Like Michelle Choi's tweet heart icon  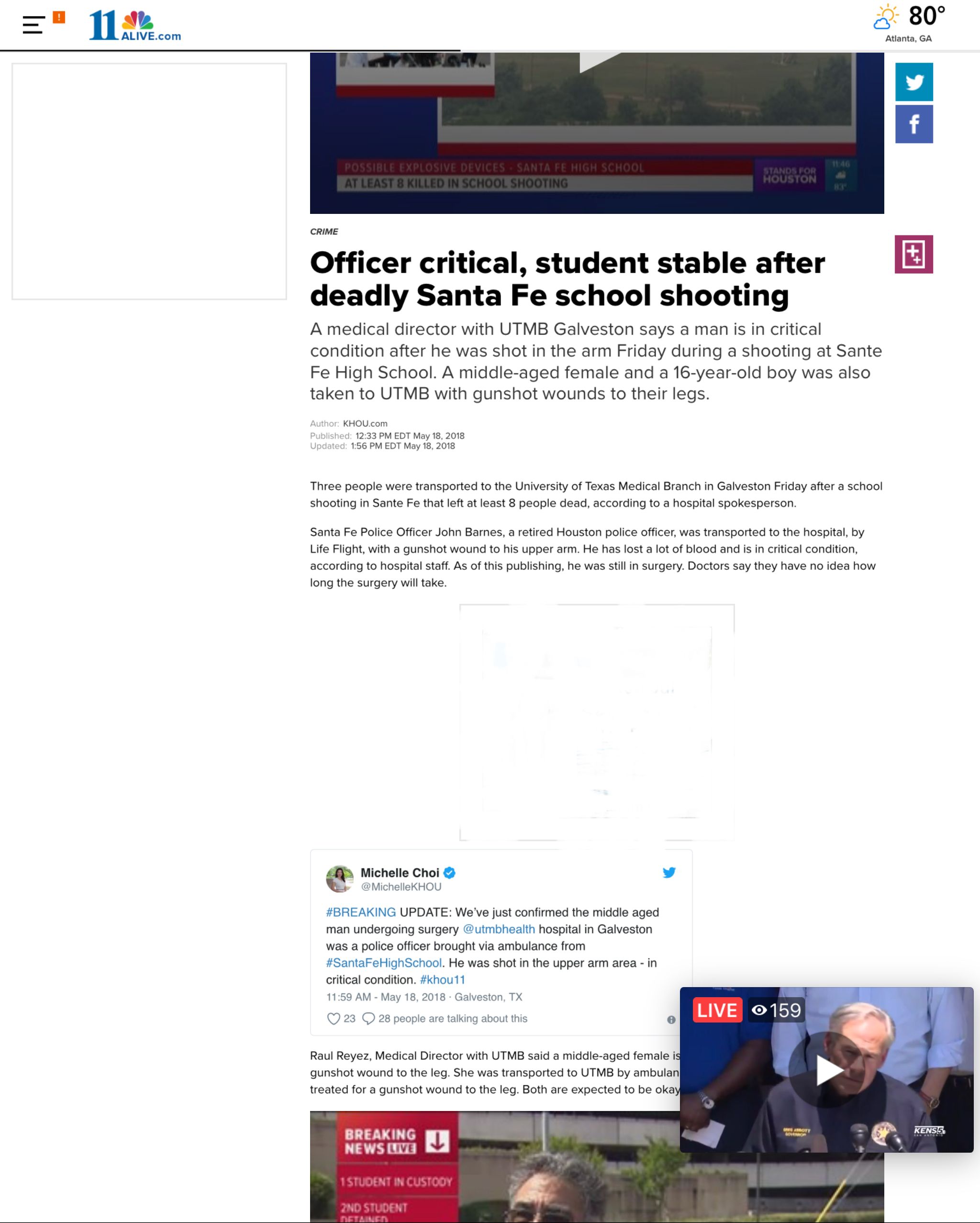(x=334, y=1018)
